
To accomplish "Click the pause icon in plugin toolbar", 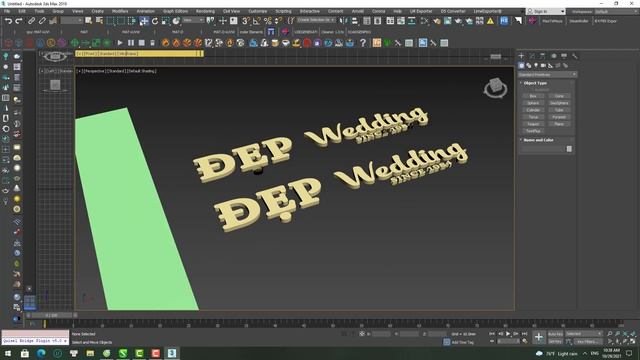I will (131, 43).
